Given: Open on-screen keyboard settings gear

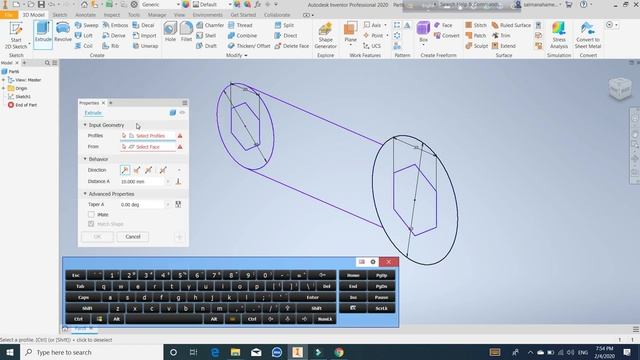Looking at the screenshot, I should 373,262.
